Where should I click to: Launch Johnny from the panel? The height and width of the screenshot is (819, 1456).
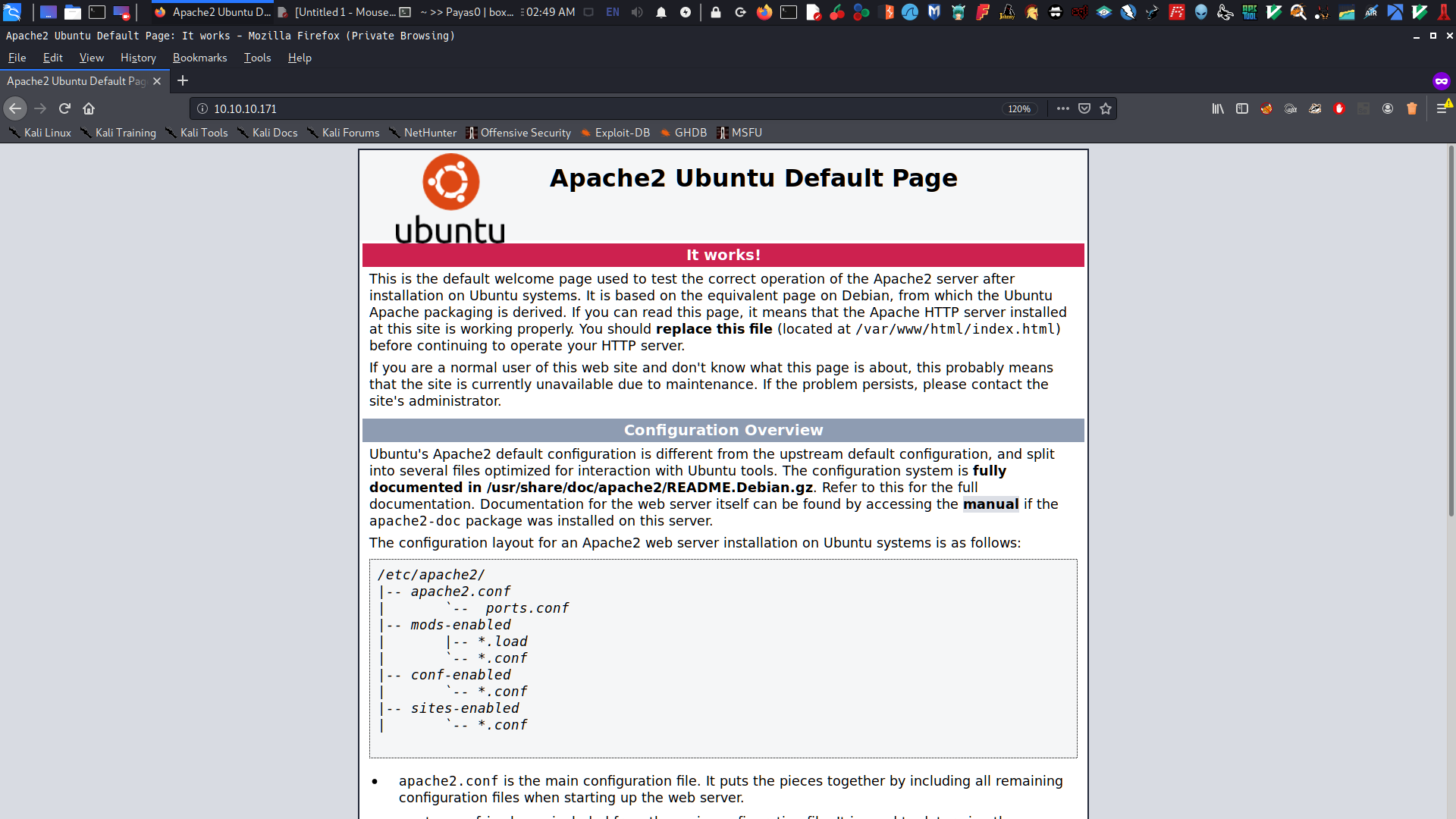coord(1007,12)
